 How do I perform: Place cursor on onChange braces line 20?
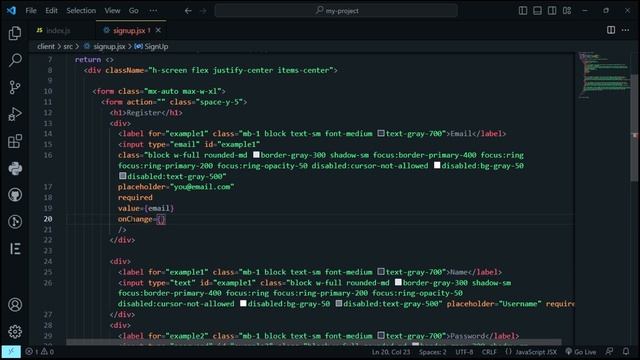coord(161,220)
